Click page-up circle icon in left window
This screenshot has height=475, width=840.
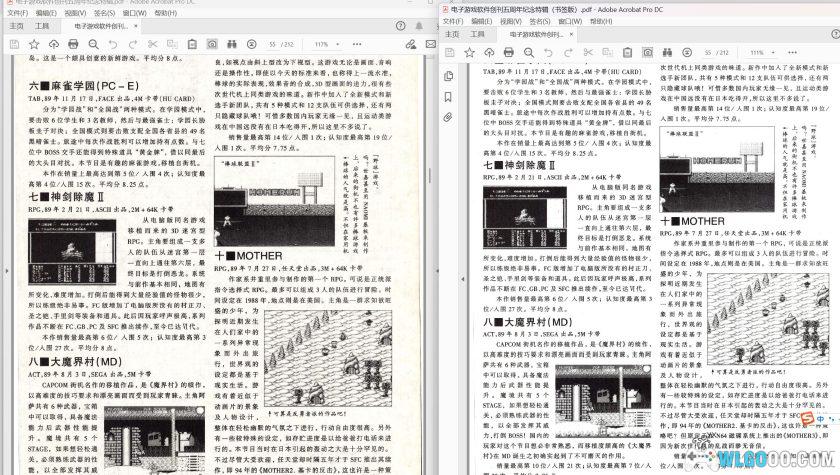click(x=252, y=44)
